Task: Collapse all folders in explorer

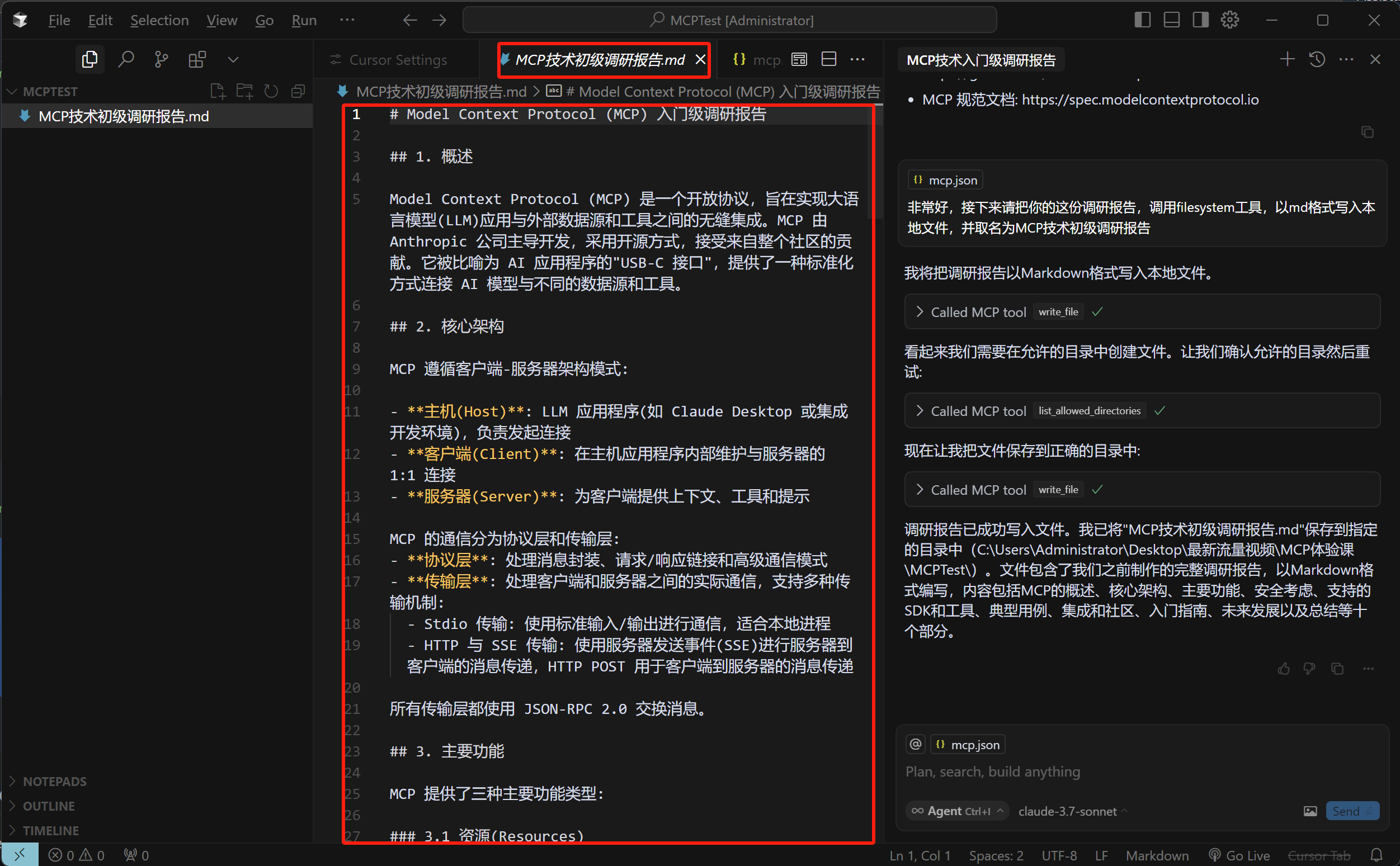Action: pos(298,92)
